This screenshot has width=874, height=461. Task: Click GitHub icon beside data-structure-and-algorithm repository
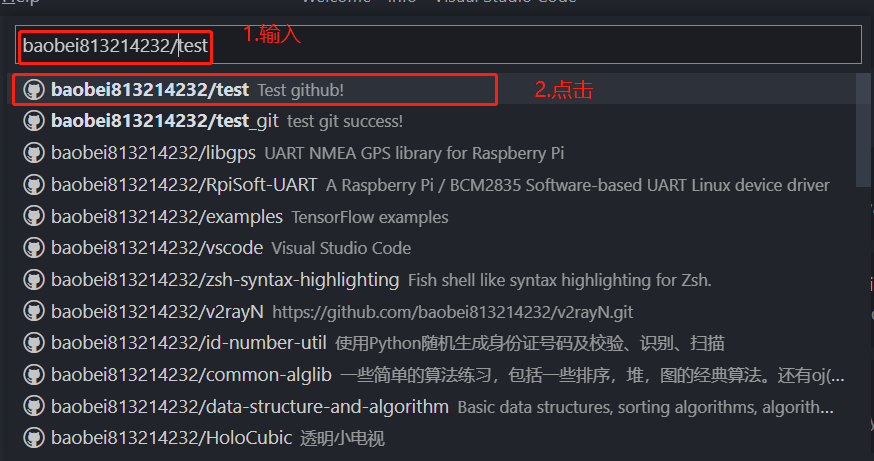[34, 406]
